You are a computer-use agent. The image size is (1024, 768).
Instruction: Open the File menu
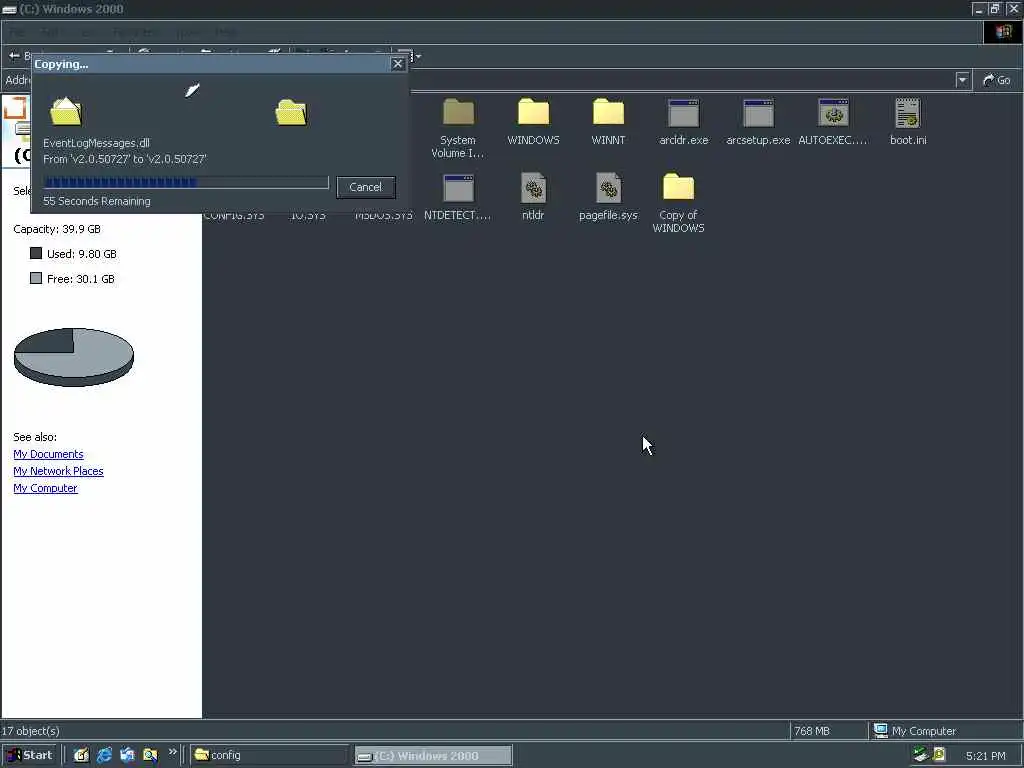point(17,32)
